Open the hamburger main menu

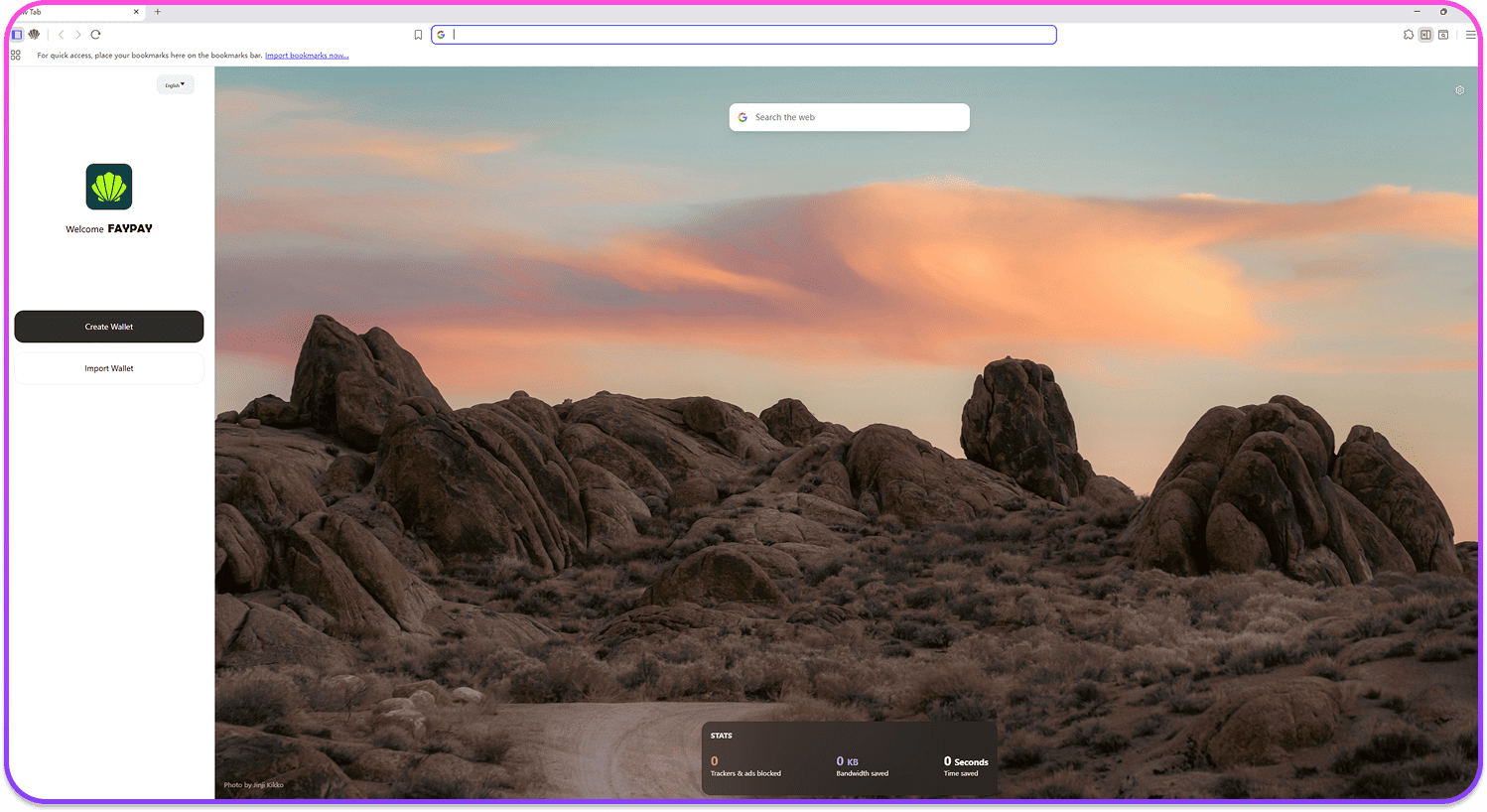coord(1470,35)
